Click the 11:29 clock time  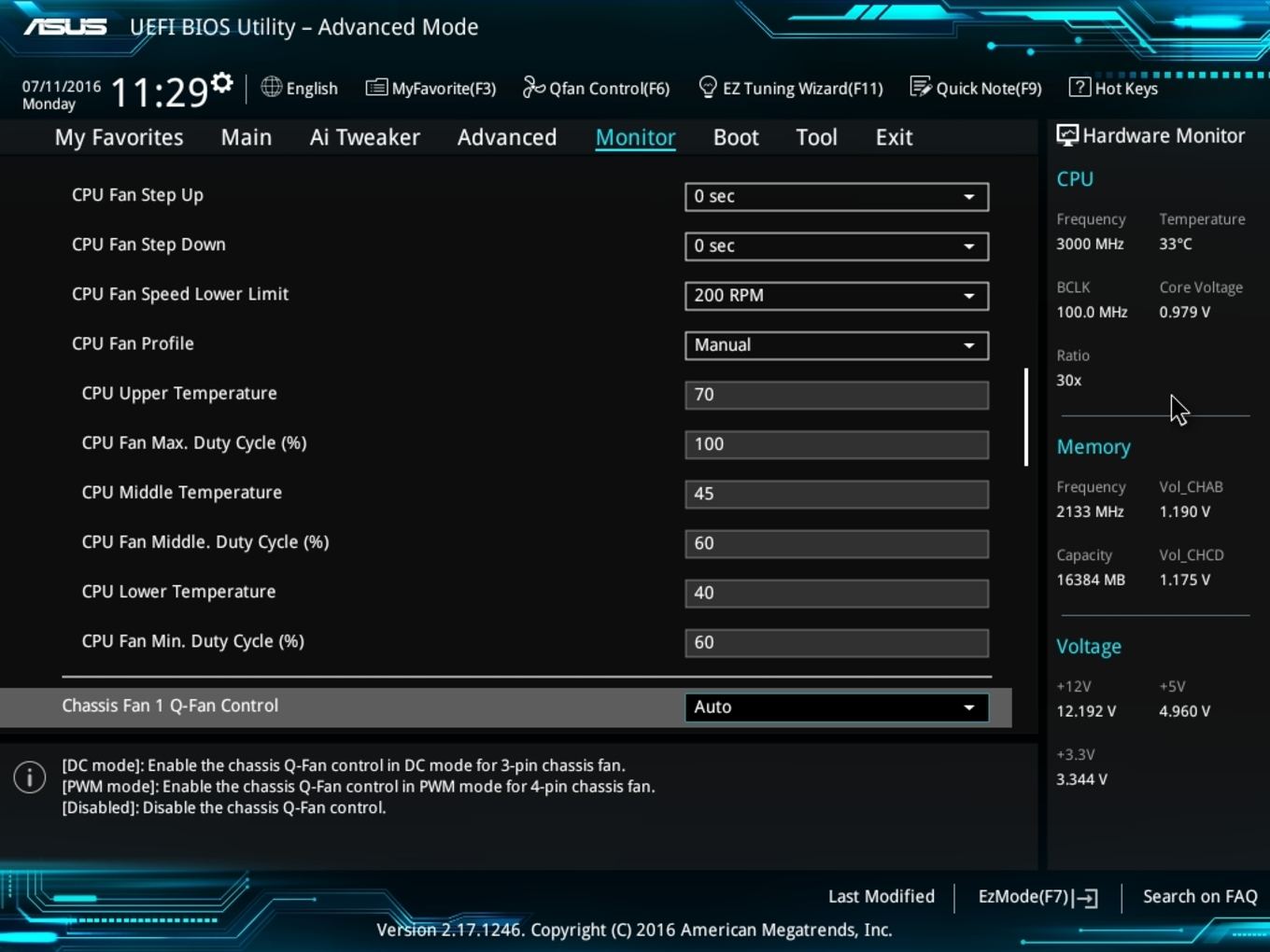pyautogui.click(x=160, y=92)
